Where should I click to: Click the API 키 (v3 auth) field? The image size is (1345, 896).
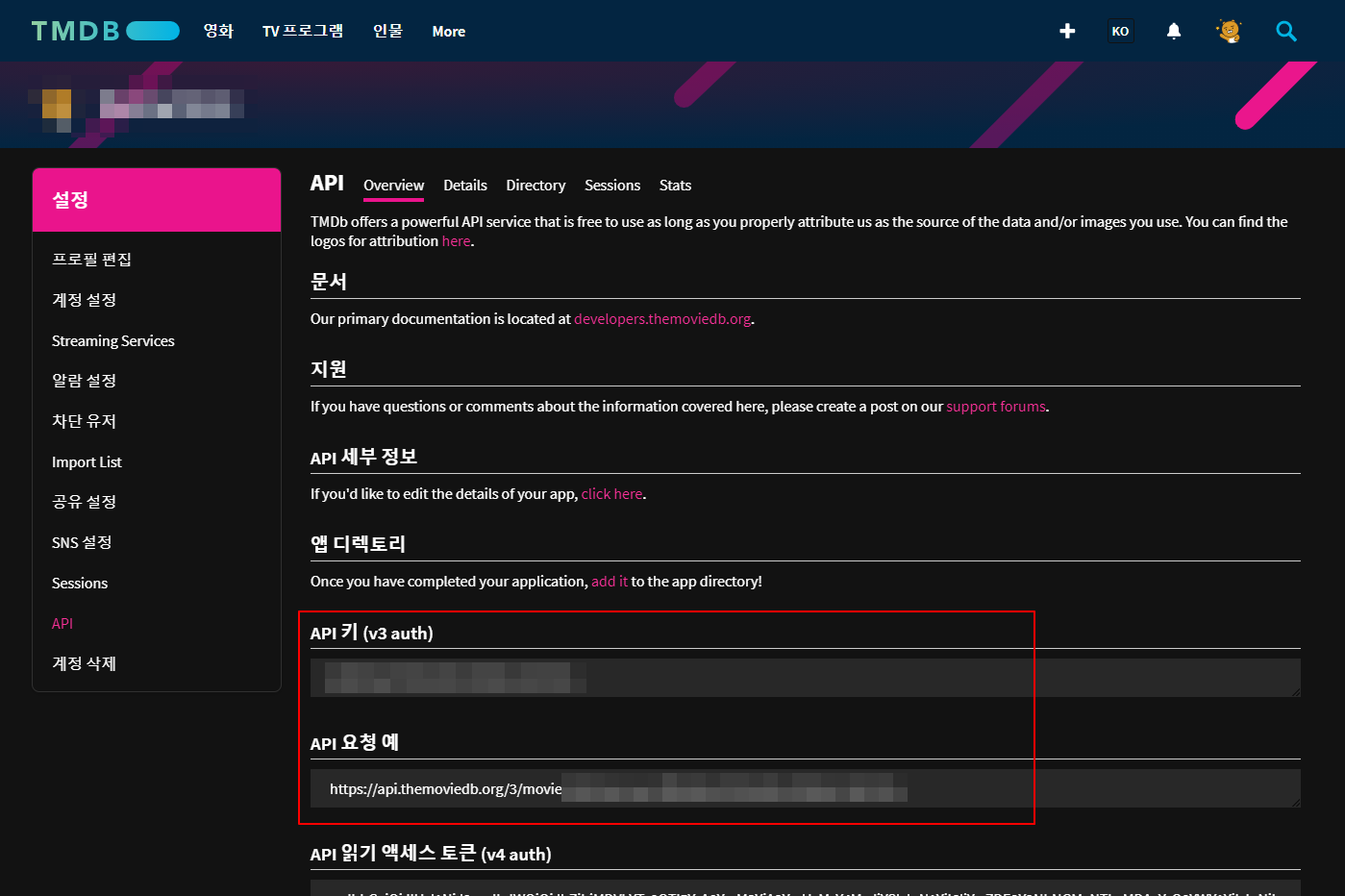[806, 678]
